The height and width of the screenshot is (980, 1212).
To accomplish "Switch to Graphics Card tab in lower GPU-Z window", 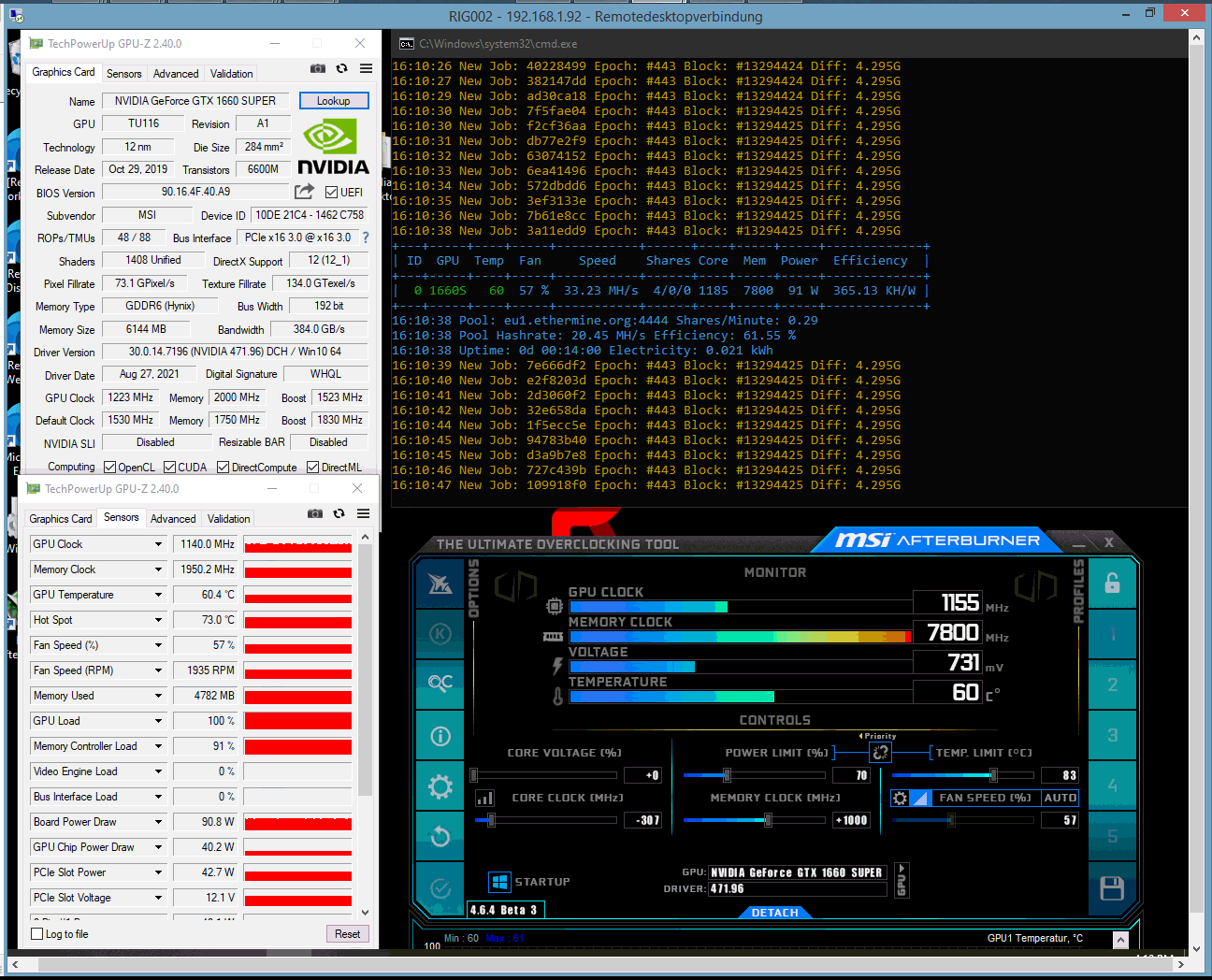I will tap(61, 519).
